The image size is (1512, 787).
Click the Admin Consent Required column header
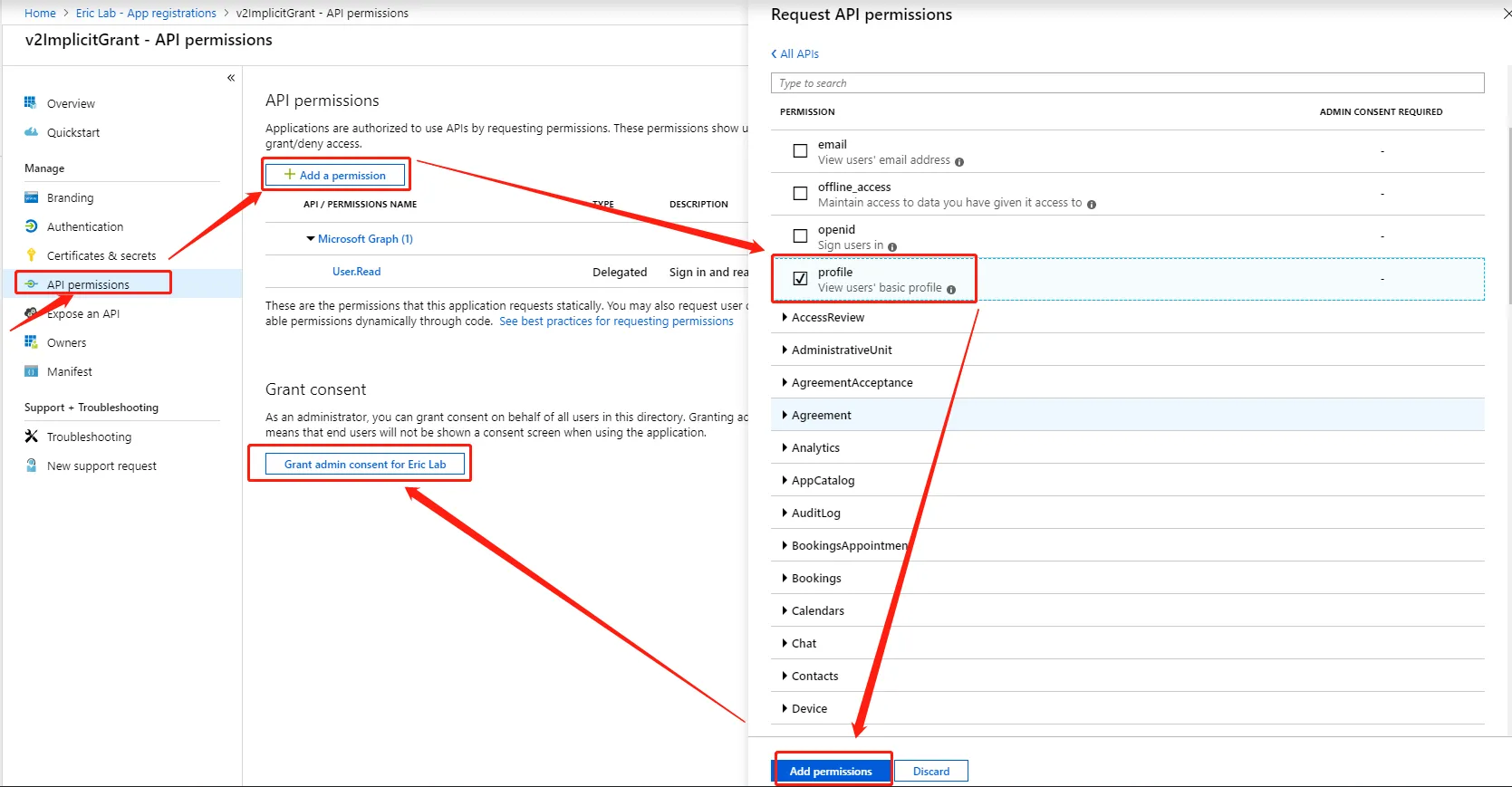(x=1381, y=112)
